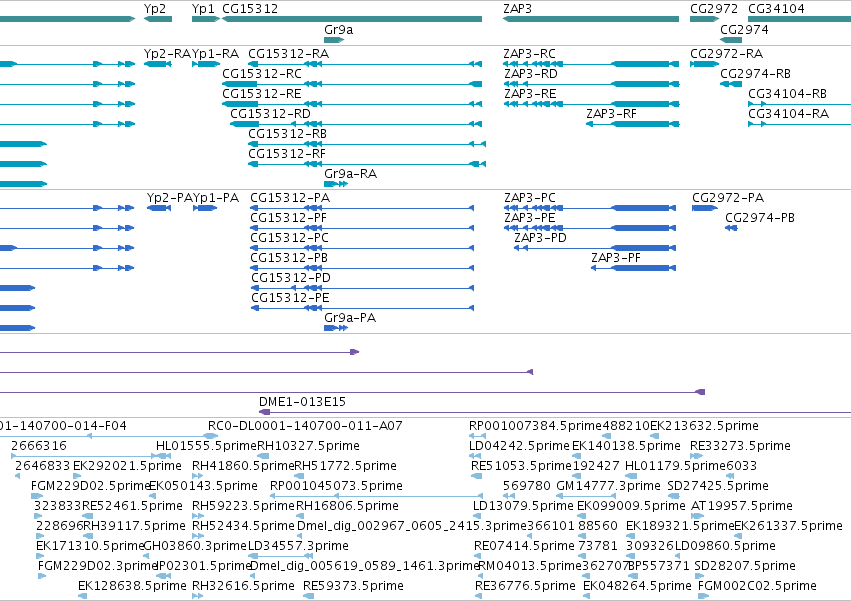This screenshot has width=851, height=601.
Task: Click protein CG15312-PE
Action: [x=290, y=298]
